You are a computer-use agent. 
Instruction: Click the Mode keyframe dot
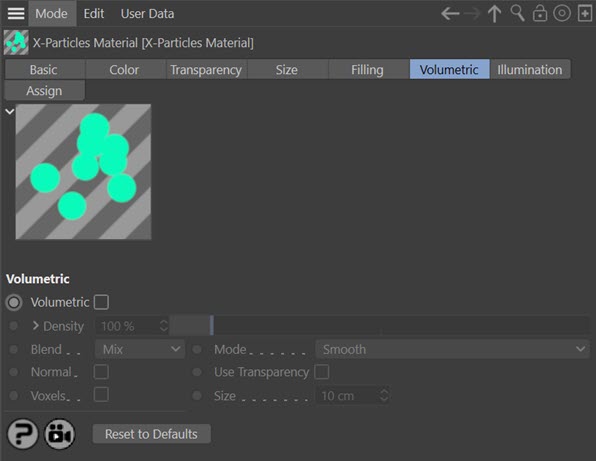[x=197, y=349]
